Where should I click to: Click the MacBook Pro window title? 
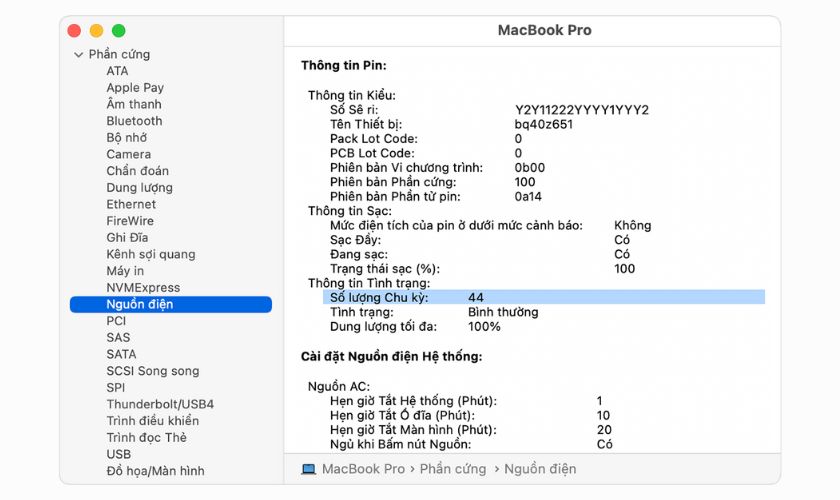545,30
